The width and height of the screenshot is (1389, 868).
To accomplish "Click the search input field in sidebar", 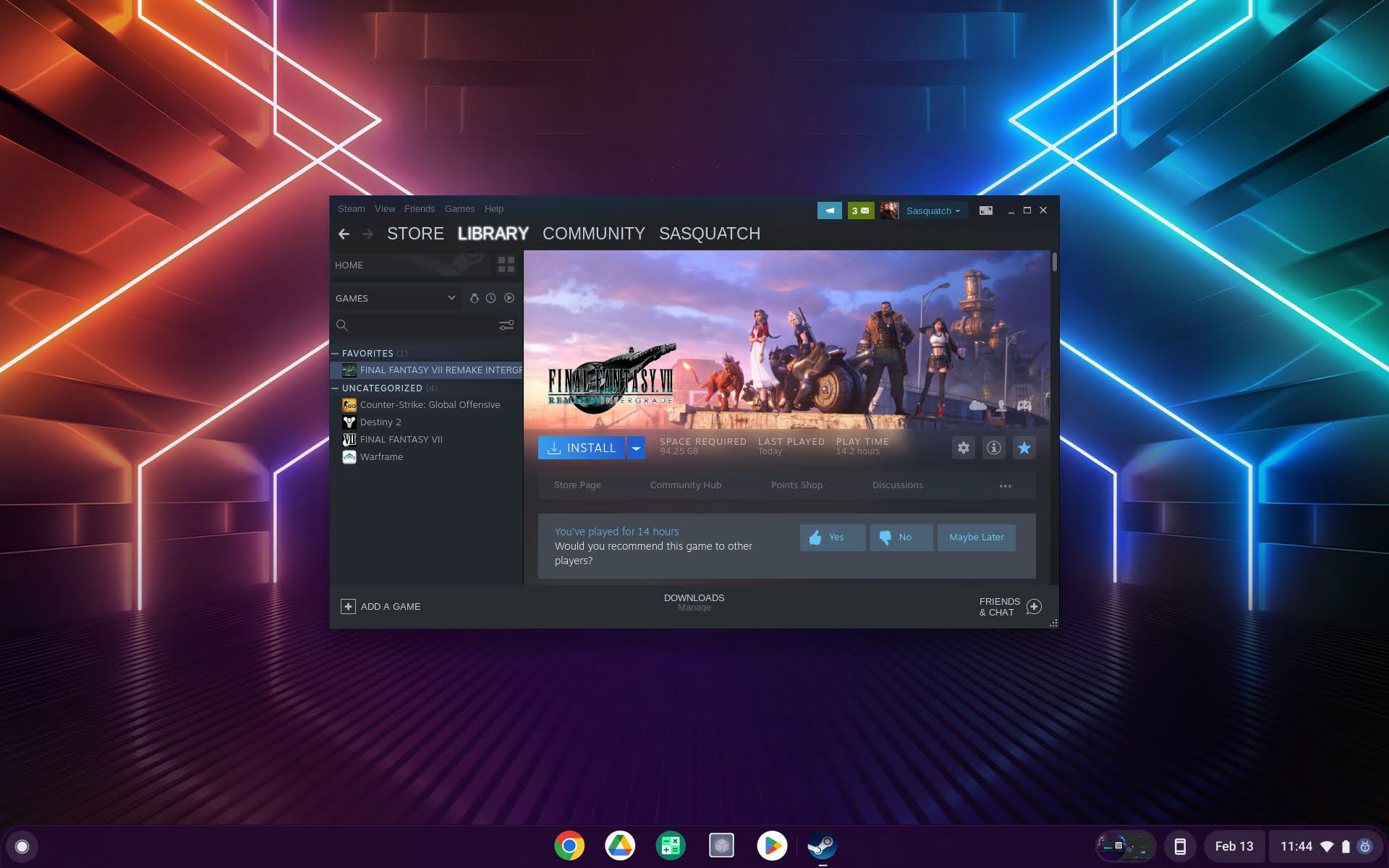I will coord(415,325).
